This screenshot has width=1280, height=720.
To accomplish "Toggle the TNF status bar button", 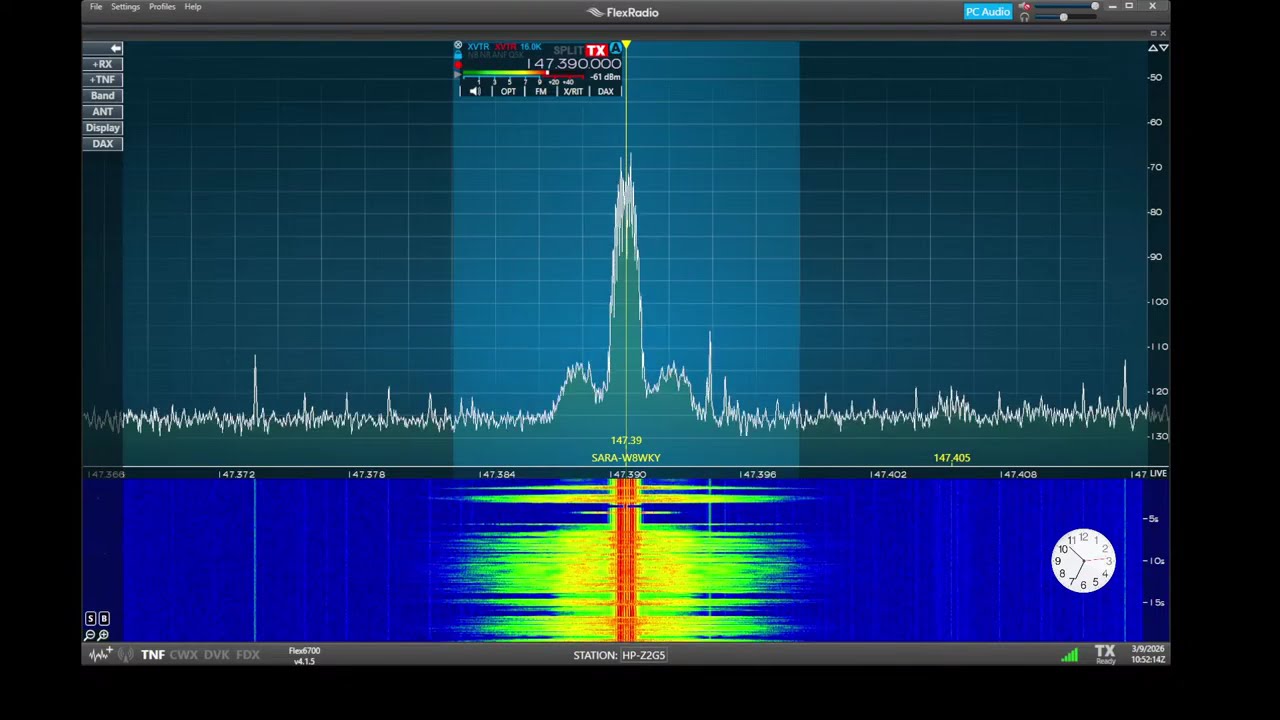I will coord(153,655).
